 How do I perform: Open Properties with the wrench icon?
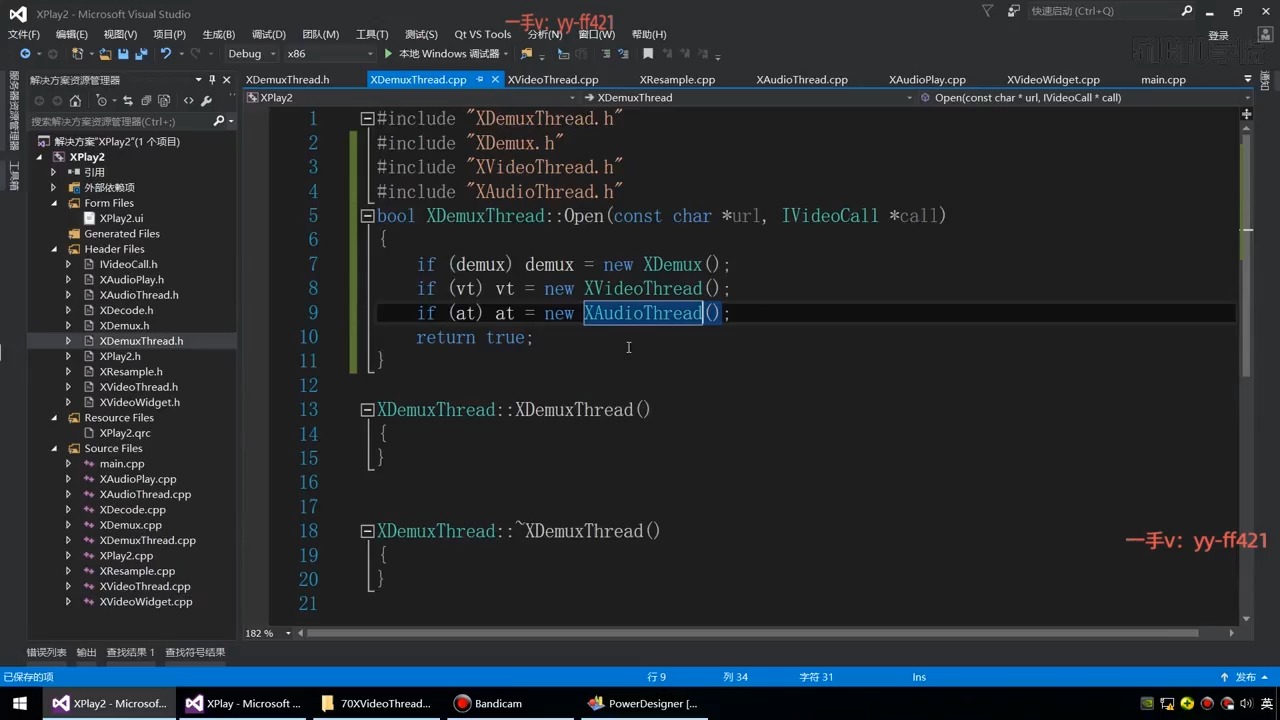click(207, 101)
